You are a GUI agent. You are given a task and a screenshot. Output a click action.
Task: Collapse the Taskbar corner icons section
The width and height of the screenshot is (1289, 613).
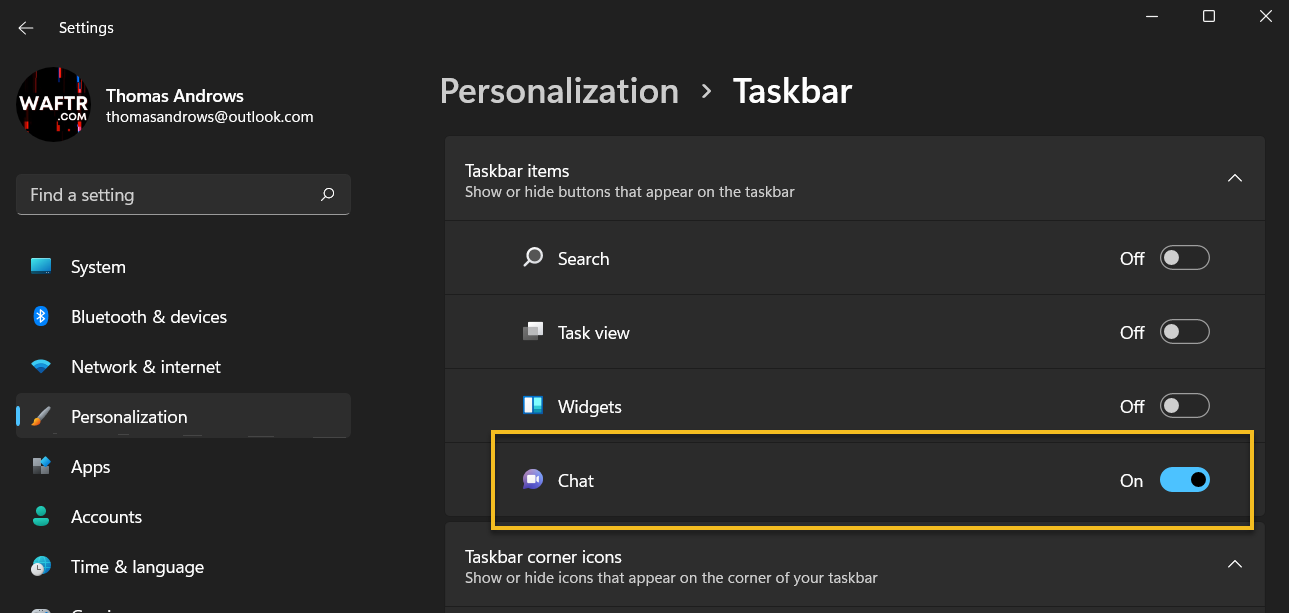1234,564
